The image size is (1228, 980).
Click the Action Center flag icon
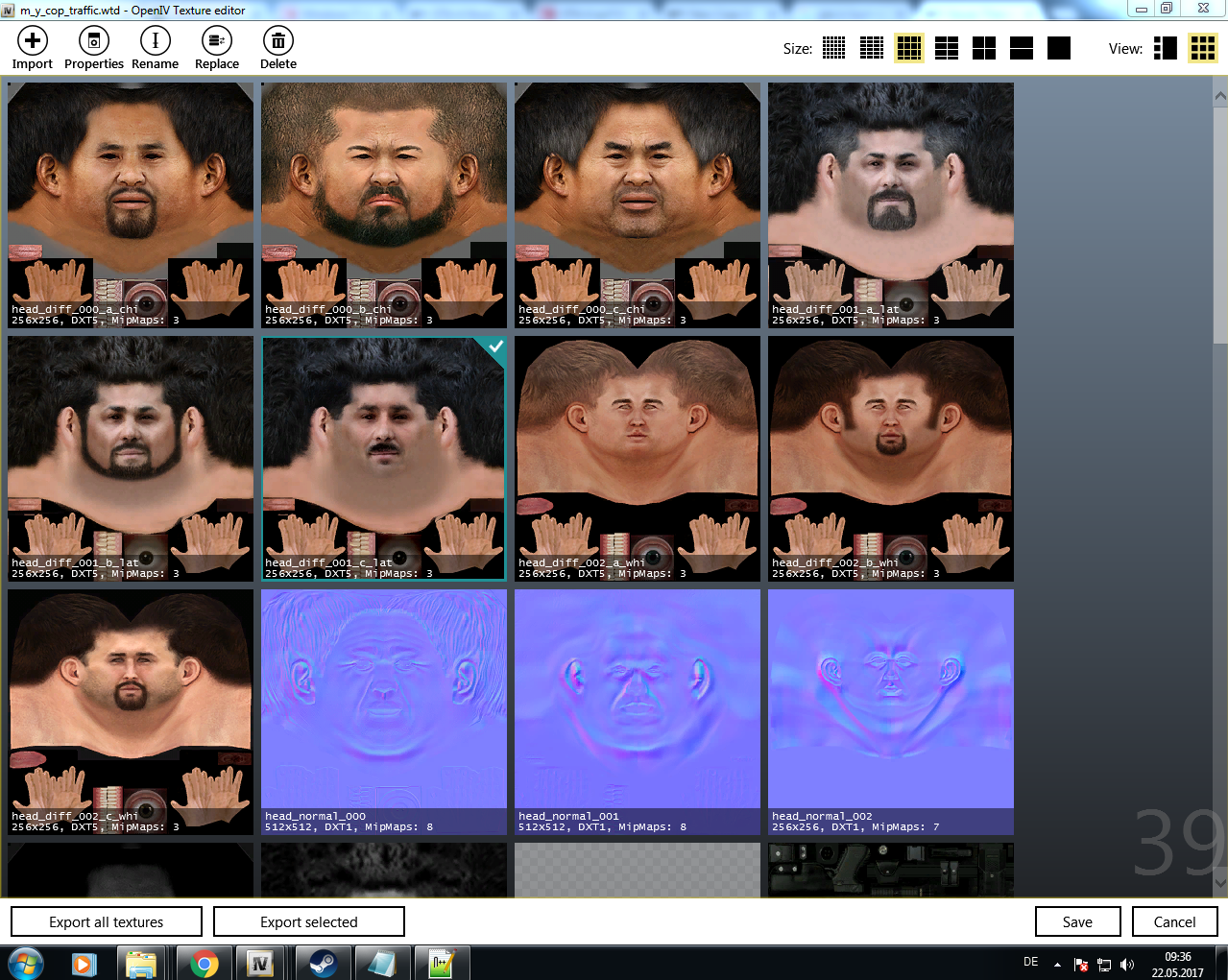pos(1081,965)
